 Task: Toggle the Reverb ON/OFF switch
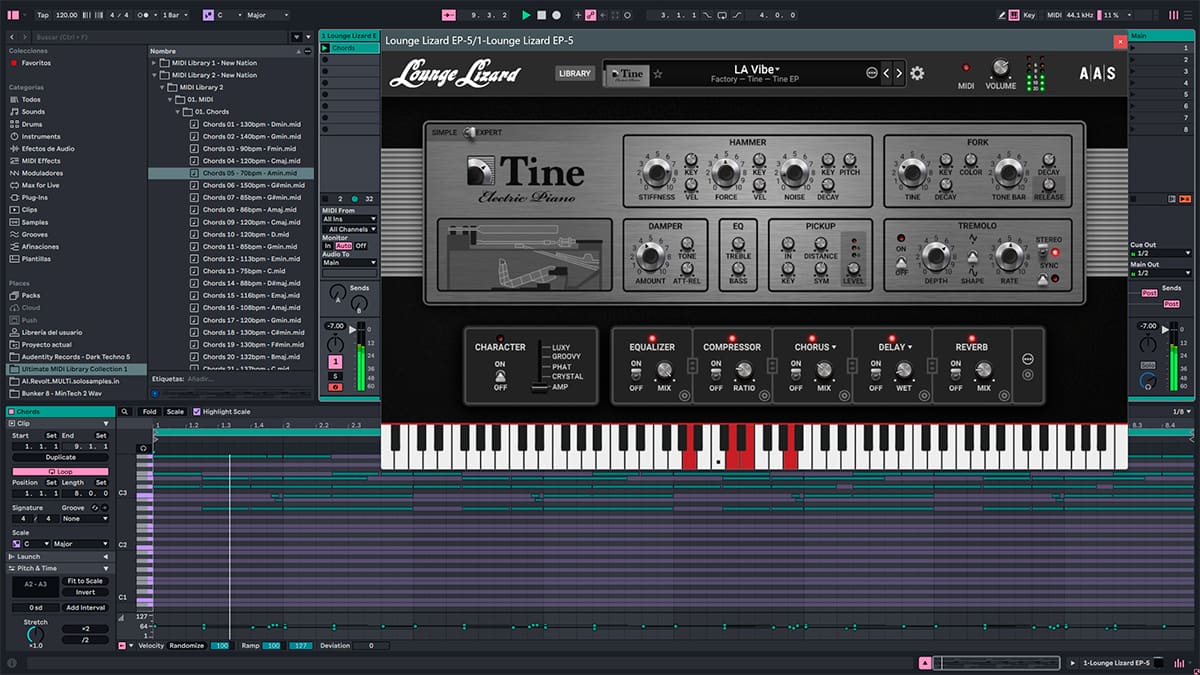coord(955,376)
